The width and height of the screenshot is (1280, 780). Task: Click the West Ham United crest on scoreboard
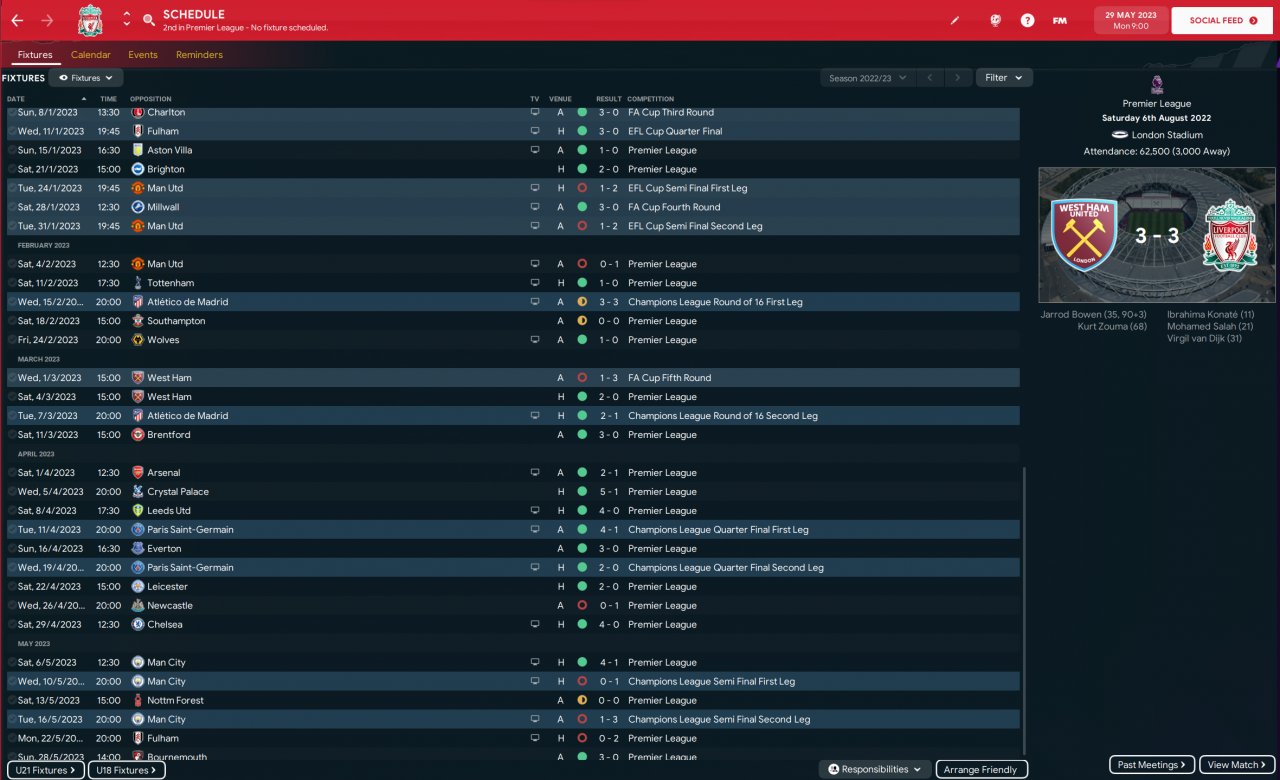(1084, 235)
